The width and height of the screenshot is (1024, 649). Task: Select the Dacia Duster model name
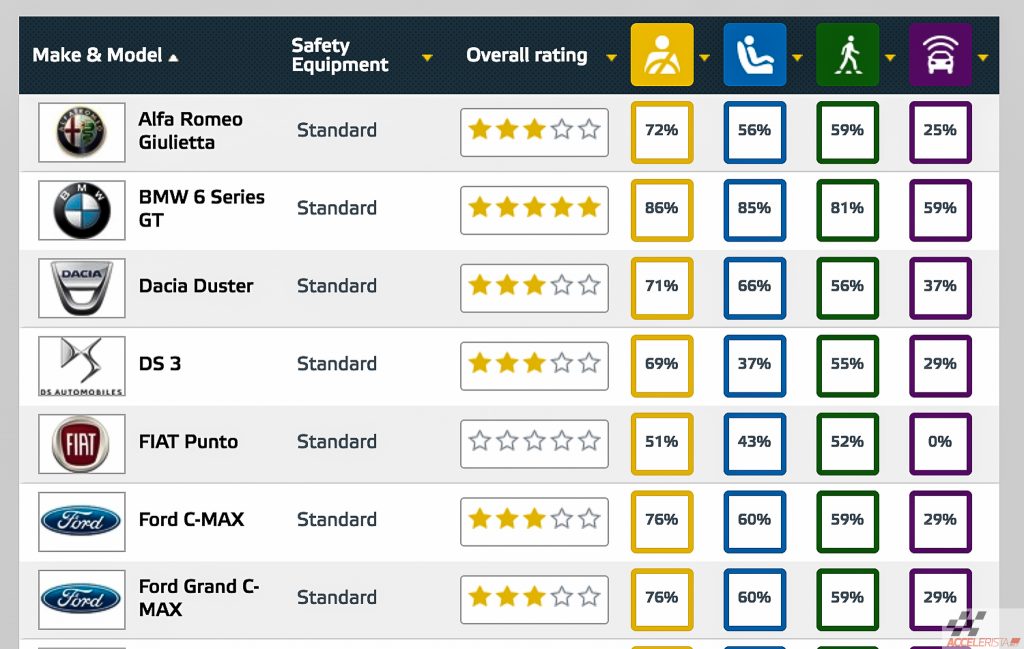click(196, 286)
